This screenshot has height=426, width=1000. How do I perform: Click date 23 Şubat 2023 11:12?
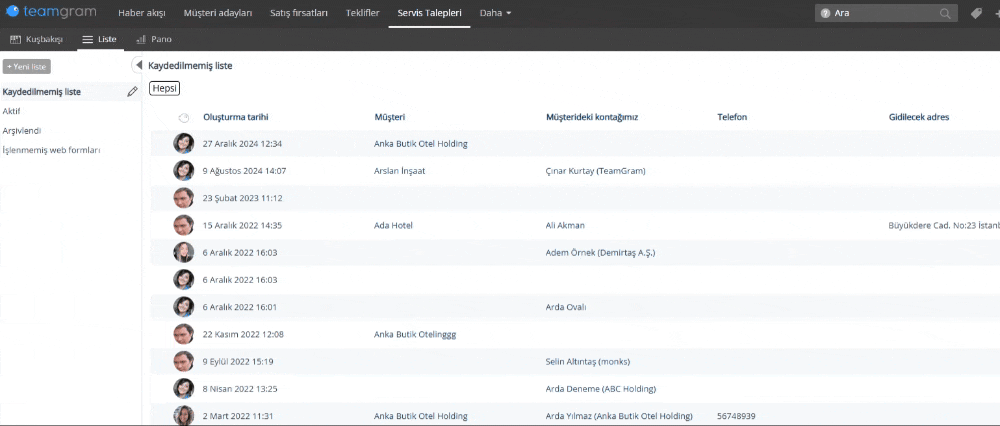pos(242,198)
